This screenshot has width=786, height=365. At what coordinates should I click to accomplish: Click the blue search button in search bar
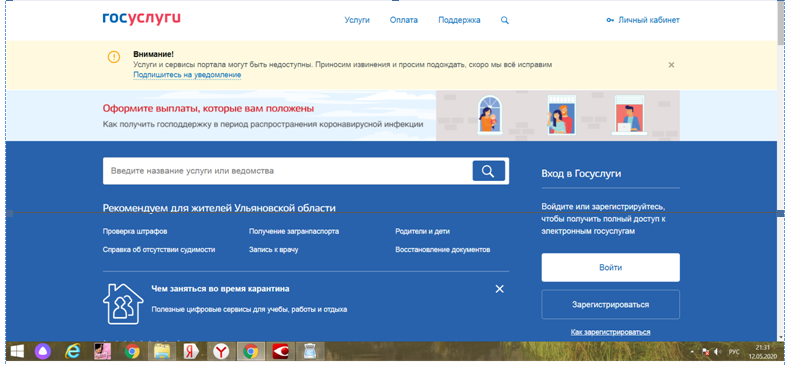tap(489, 171)
